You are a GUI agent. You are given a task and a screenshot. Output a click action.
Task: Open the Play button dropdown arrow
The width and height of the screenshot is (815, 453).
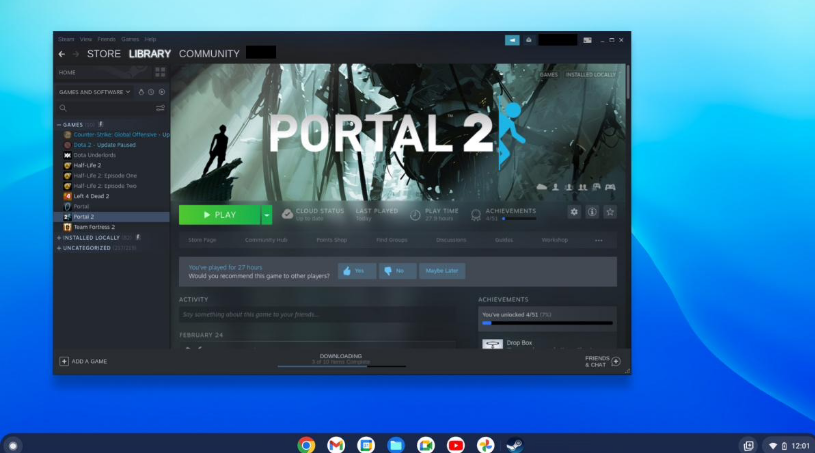pos(266,215)
